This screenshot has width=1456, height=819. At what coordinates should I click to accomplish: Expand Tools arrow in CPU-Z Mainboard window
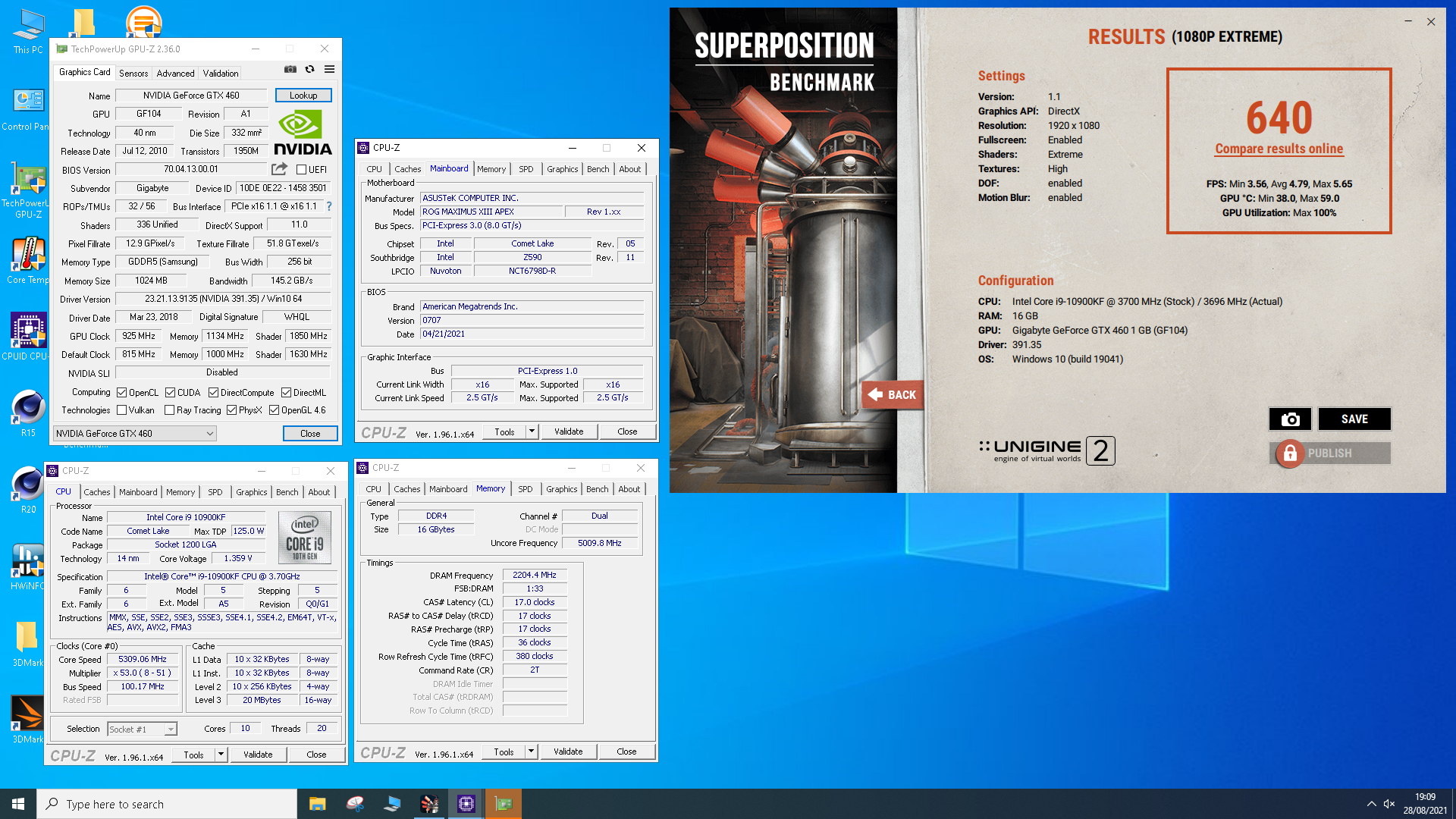click(532, 431)
